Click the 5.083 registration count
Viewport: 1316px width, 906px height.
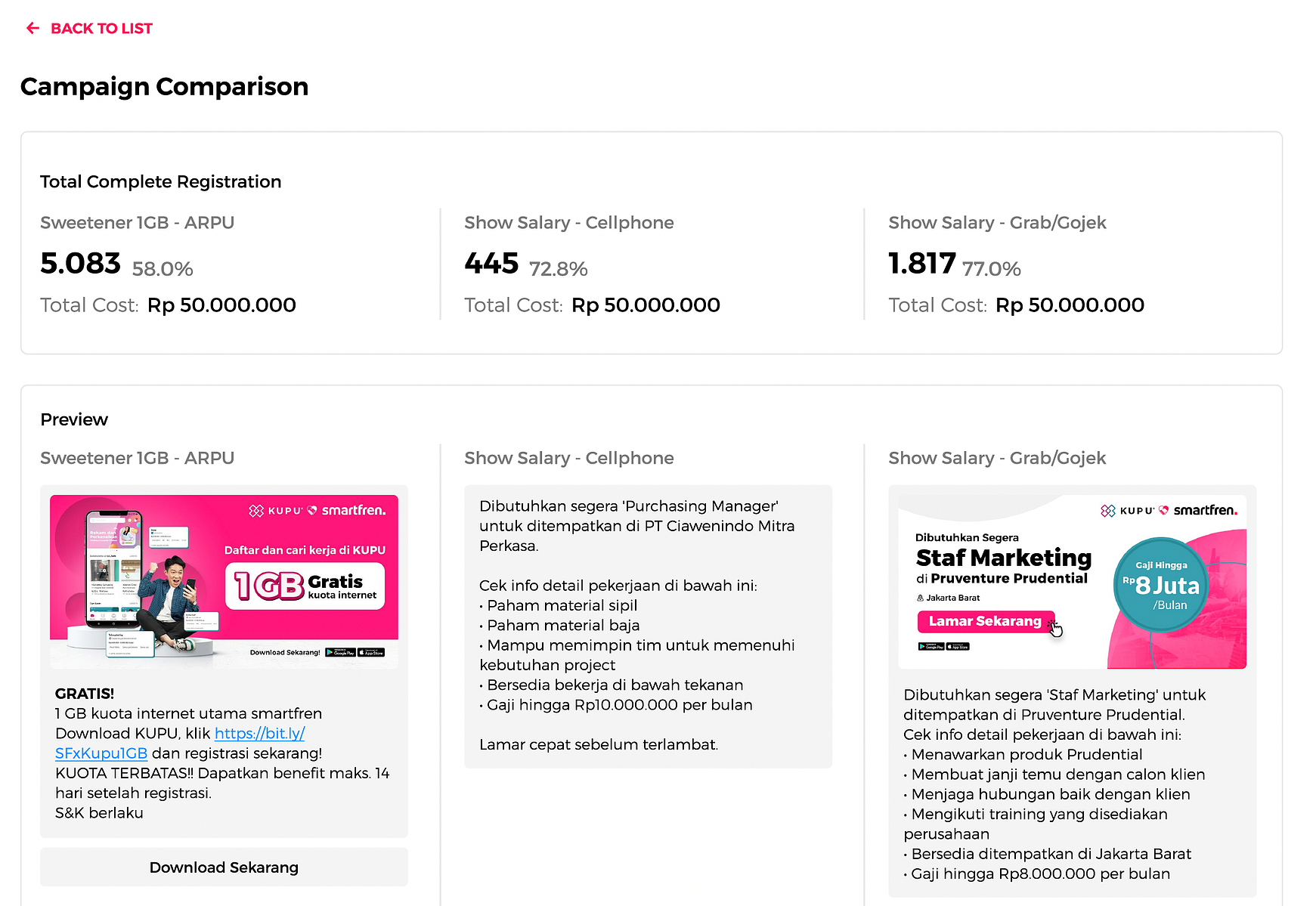point(80,264)
